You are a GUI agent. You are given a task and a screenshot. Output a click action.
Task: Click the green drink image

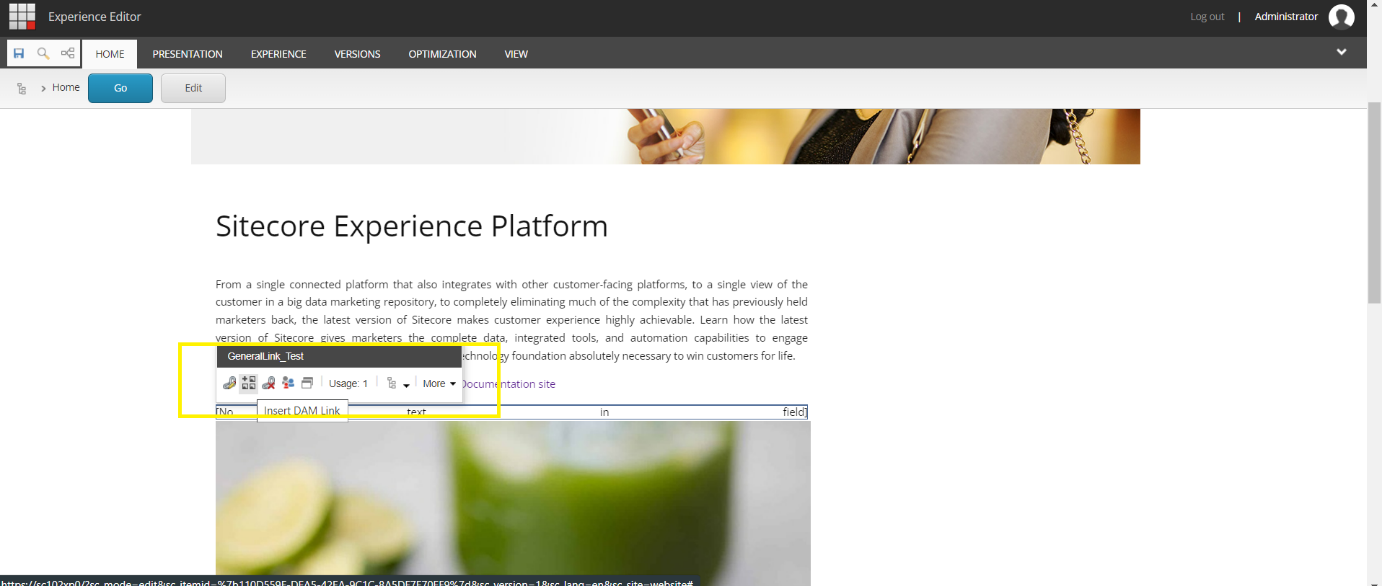513,503
